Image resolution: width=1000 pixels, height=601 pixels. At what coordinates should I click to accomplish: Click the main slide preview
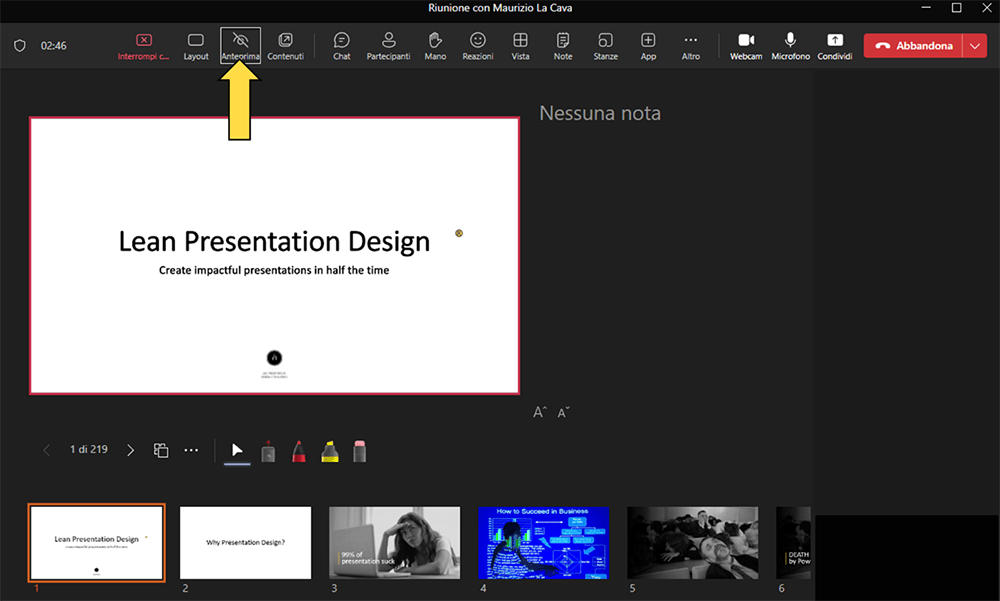pos(274,256)
